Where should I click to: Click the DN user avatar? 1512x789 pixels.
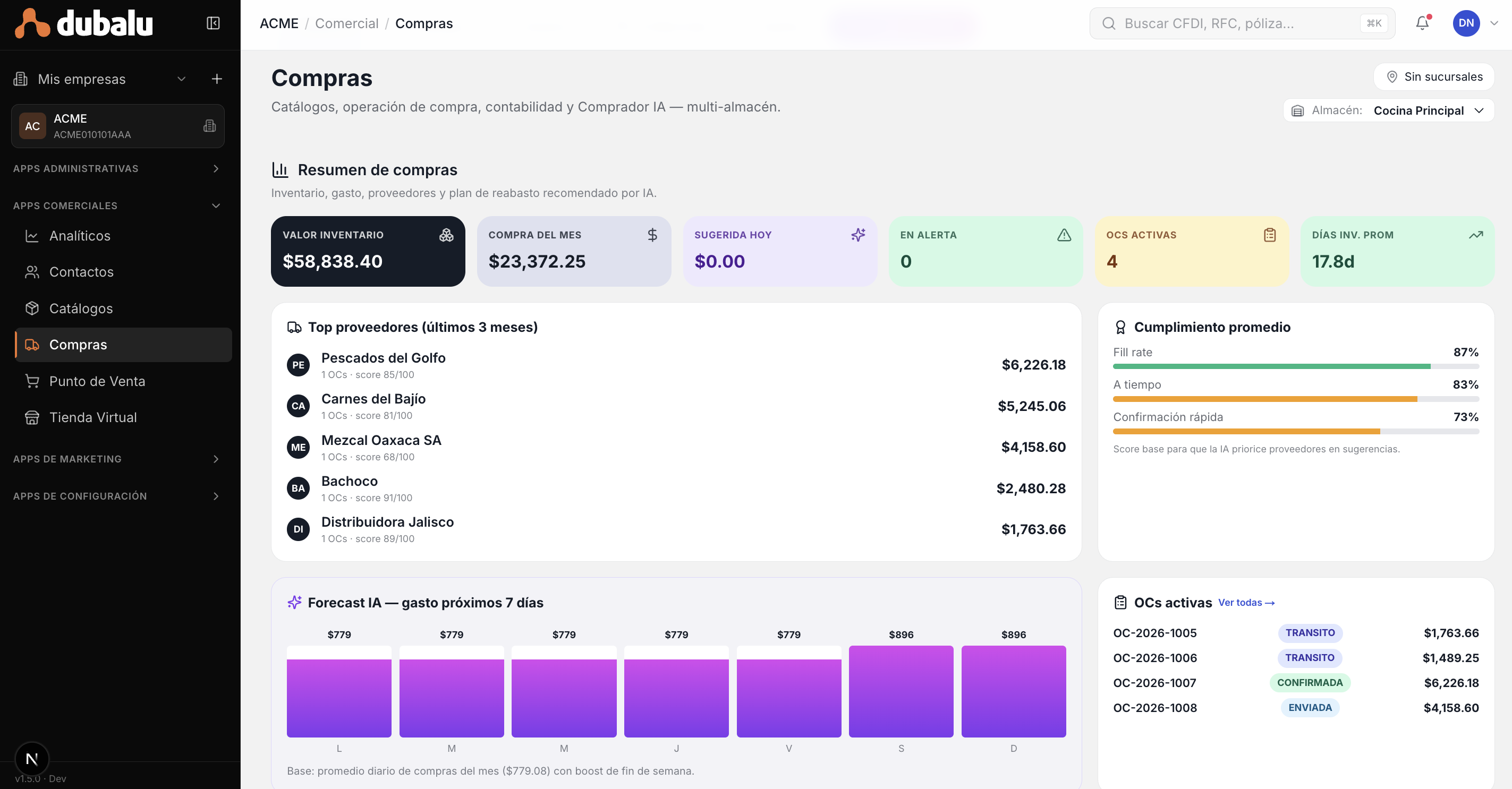tap(1466, 23)
